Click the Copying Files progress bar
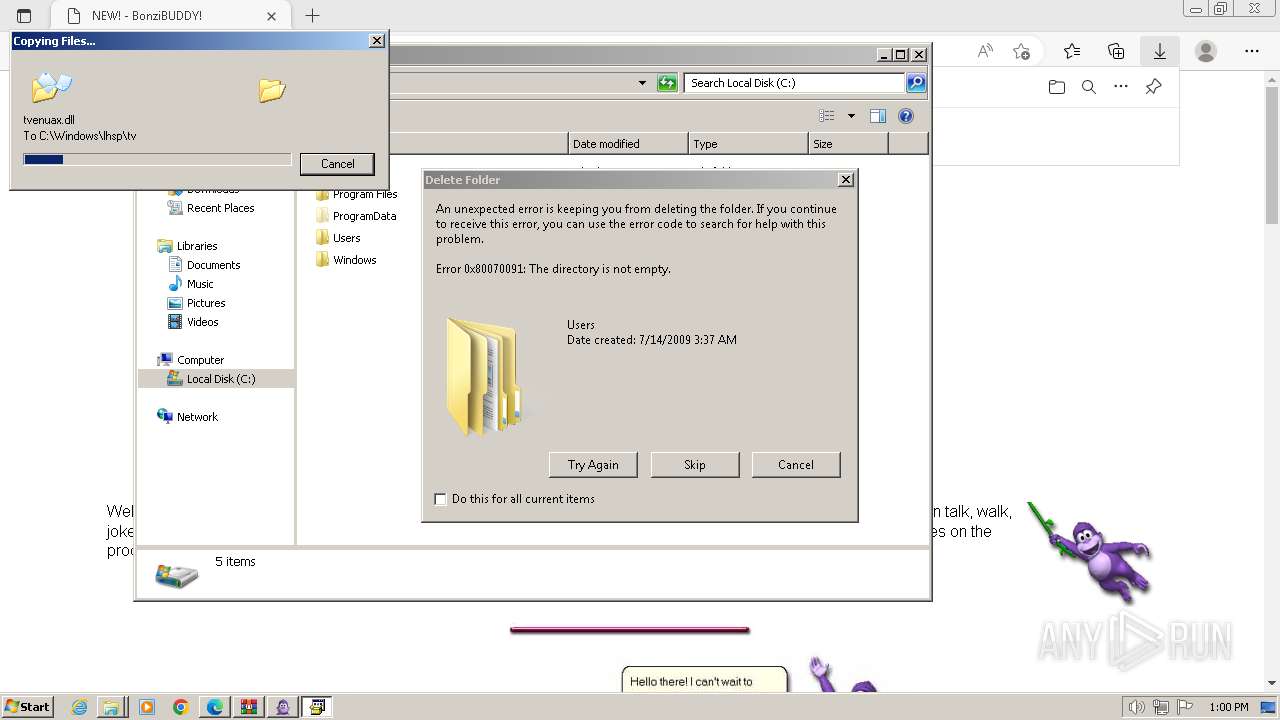Viewport: 1280px width, 720px height. (157, 159)
